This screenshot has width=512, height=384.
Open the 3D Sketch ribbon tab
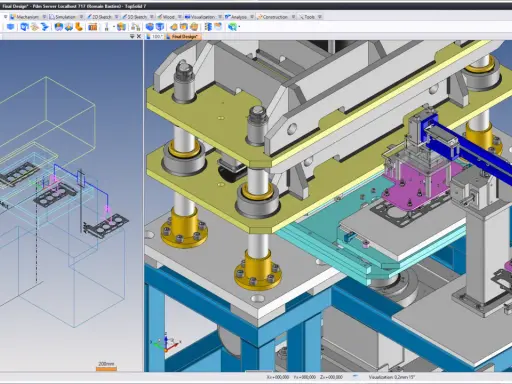click(x=135, y=17)
